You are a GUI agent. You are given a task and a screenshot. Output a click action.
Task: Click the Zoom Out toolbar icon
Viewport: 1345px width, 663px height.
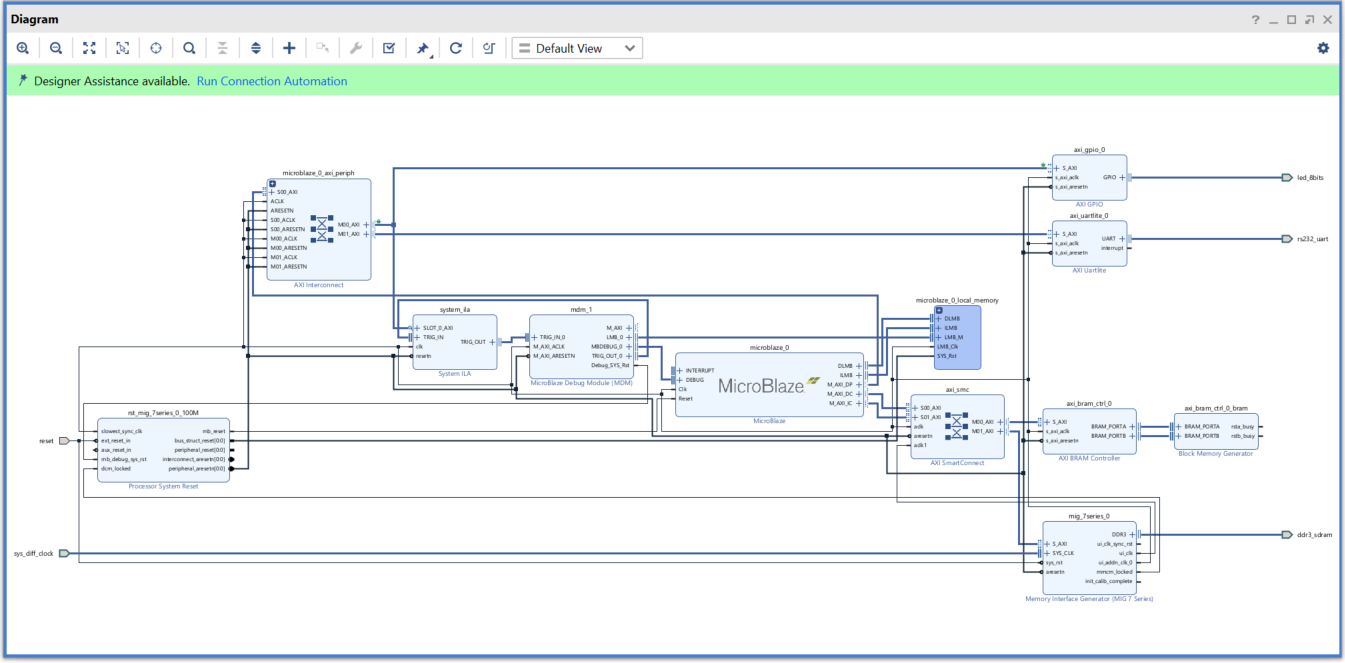tap(56, 48)
